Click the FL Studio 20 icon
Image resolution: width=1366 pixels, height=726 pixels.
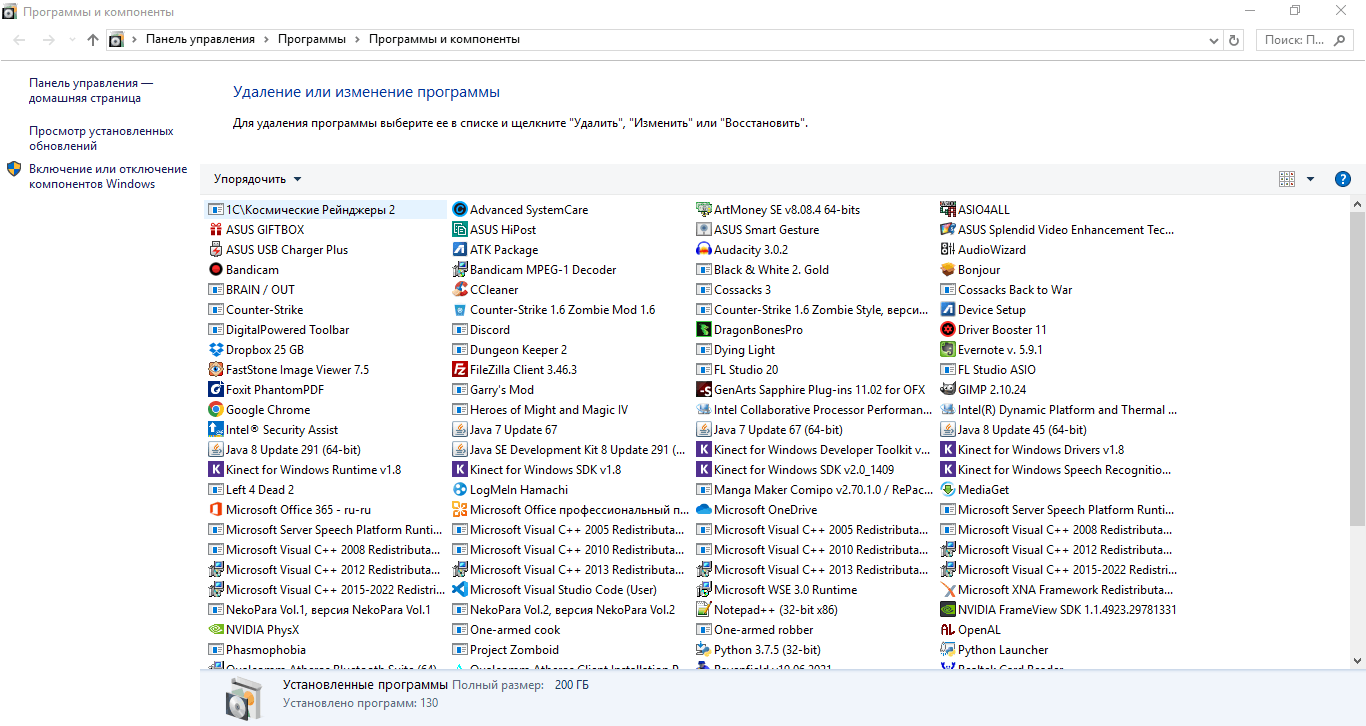coord(704,370)
